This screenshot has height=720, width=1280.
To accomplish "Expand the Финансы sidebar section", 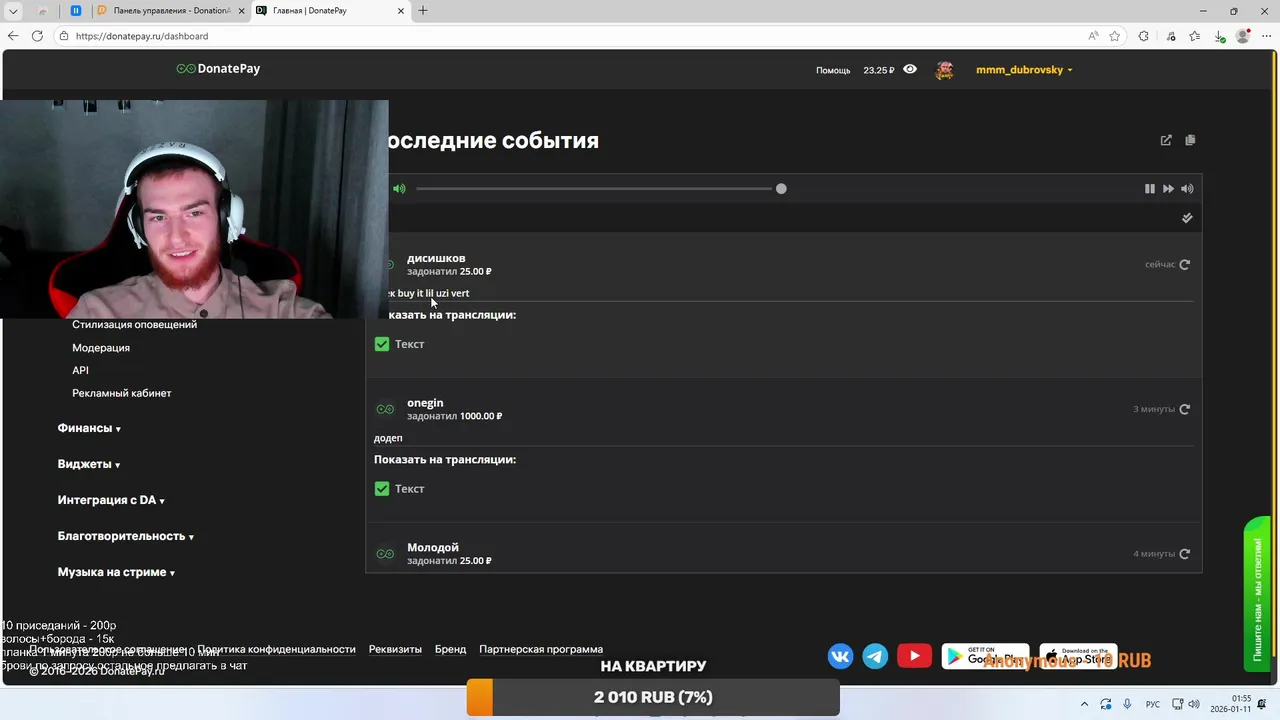I will coord(89,428).
